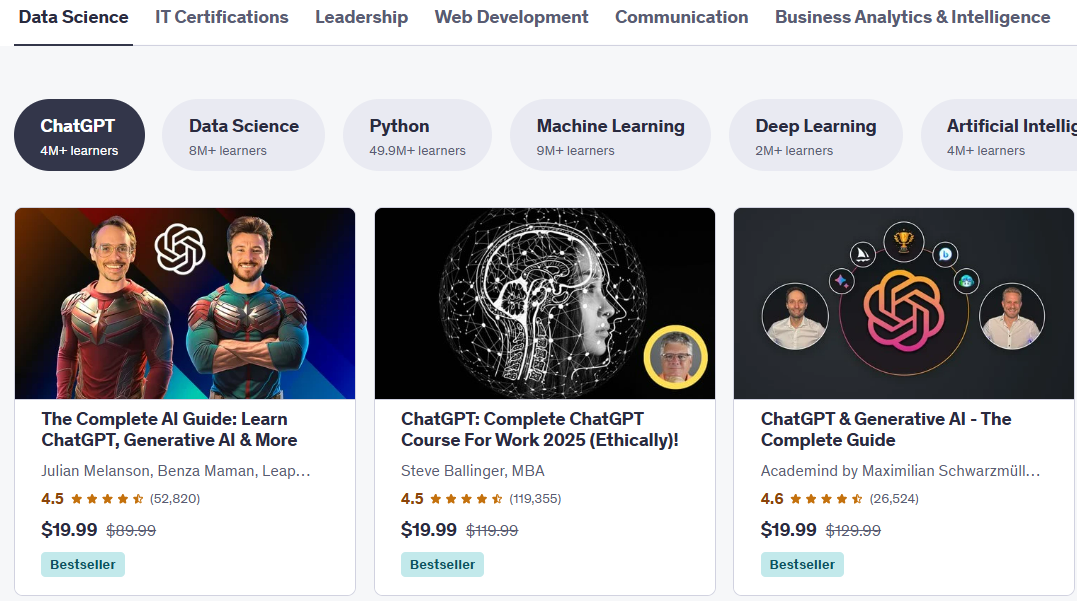Switch to Business Analytics & Intelligence
1077x601 pixels.
pyautogui.click(x=911, y=17)
